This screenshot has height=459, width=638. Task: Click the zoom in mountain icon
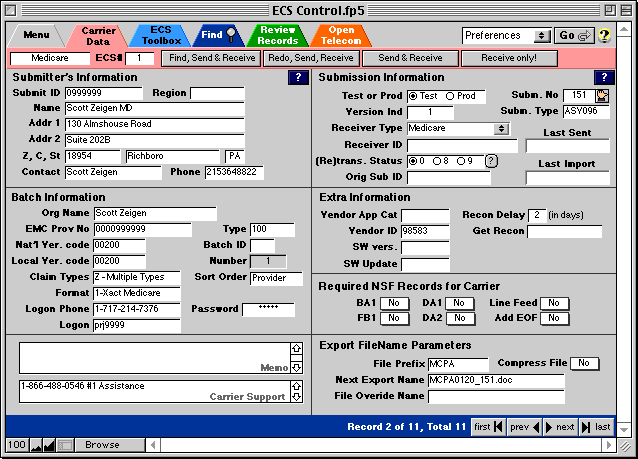pyautogui.click(x=49, y=445)
